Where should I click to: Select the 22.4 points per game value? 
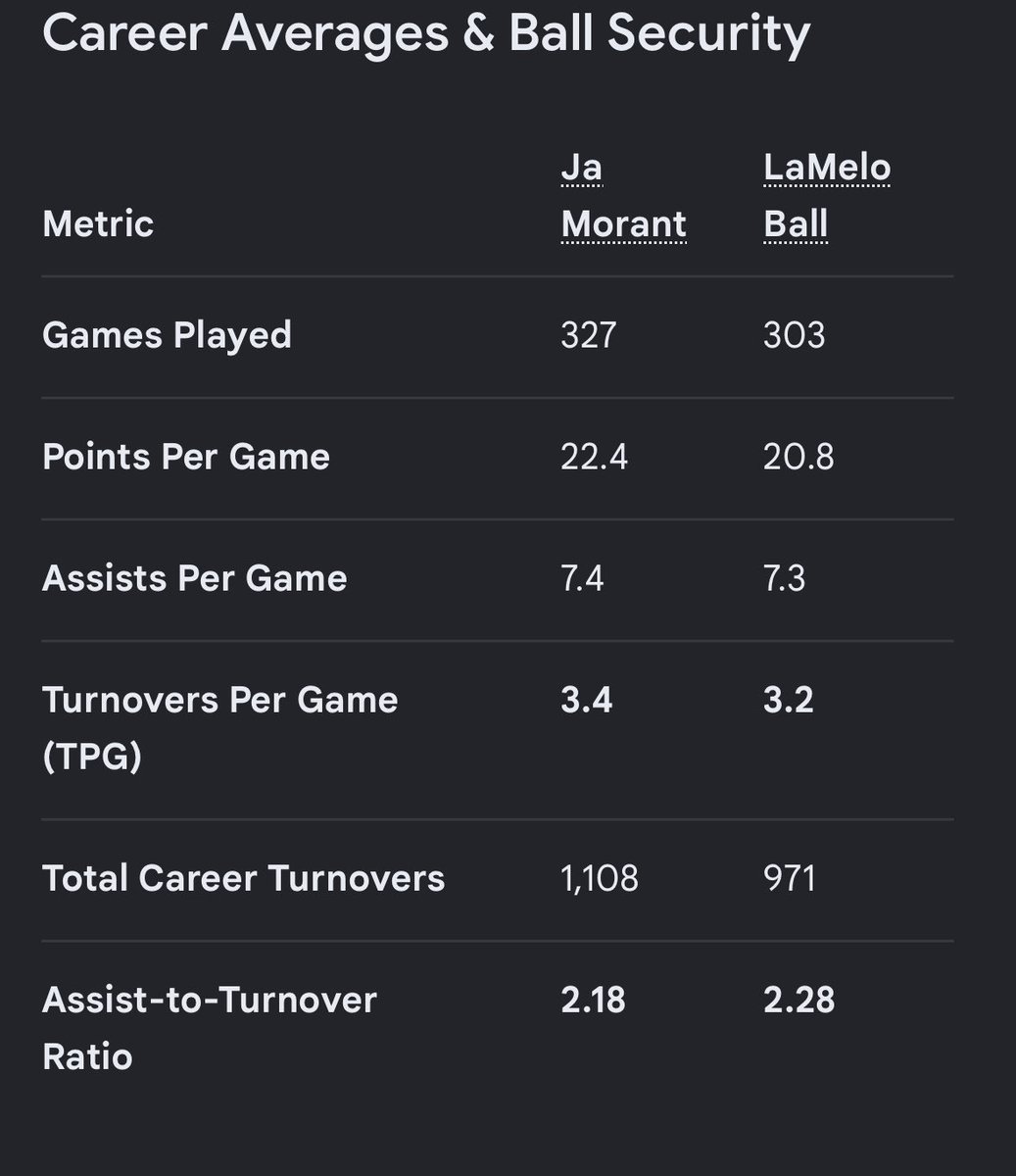pyautogui.click(x=594, y=457)
